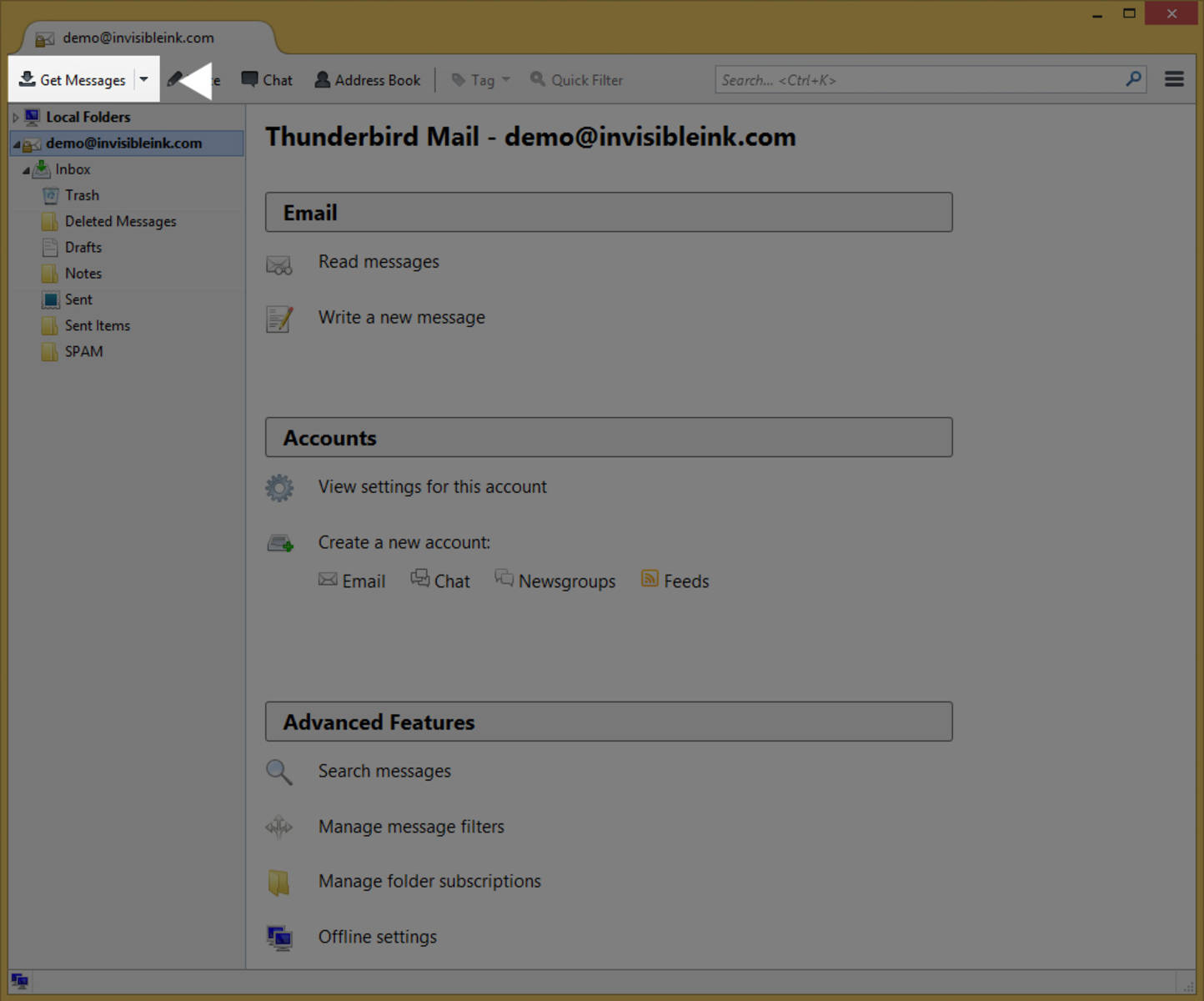Click Write a new message link
Screen dimensions: 1204x1001
pos(402,318)
